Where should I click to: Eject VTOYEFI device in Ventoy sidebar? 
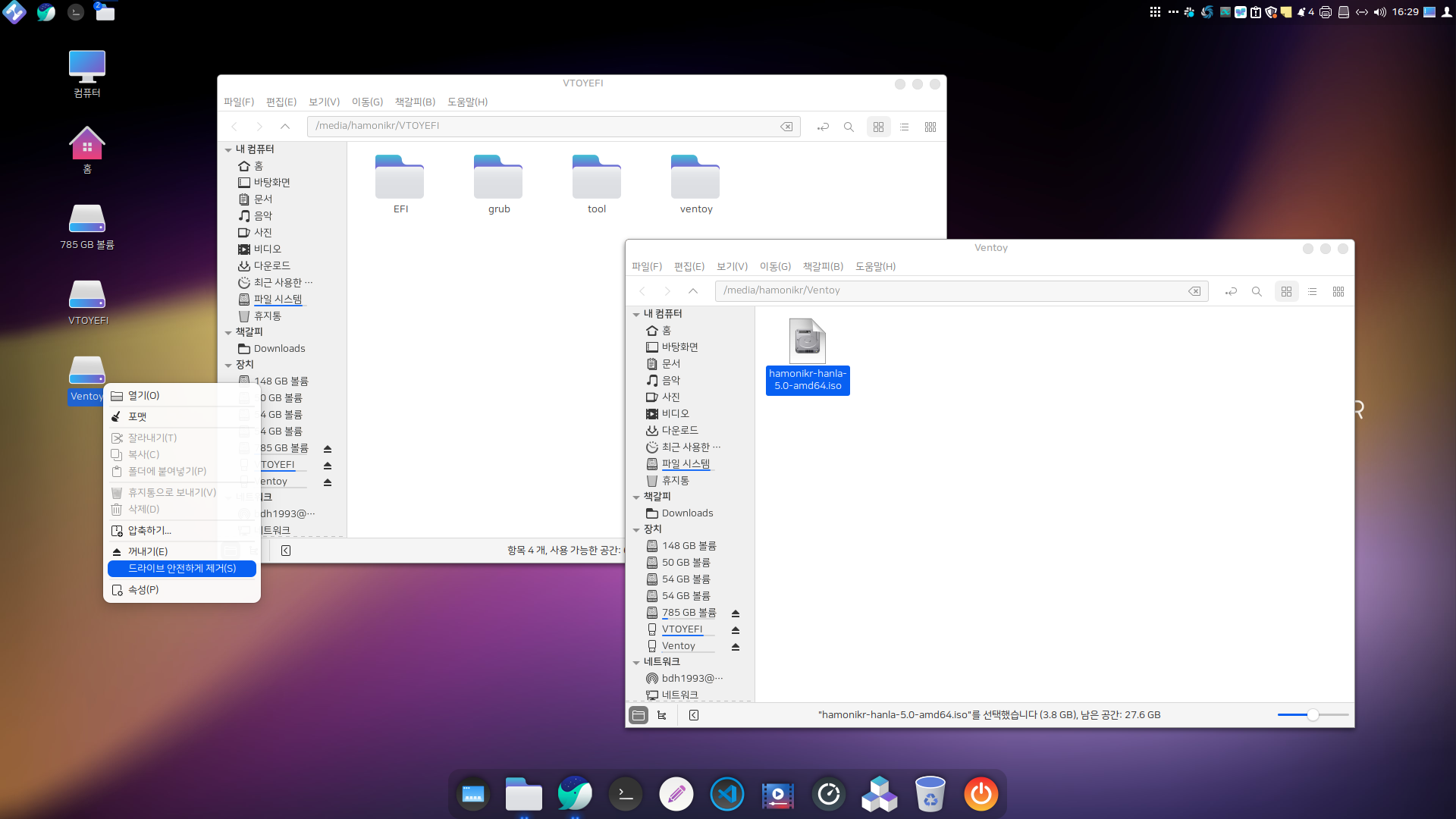tap(736, 629)
